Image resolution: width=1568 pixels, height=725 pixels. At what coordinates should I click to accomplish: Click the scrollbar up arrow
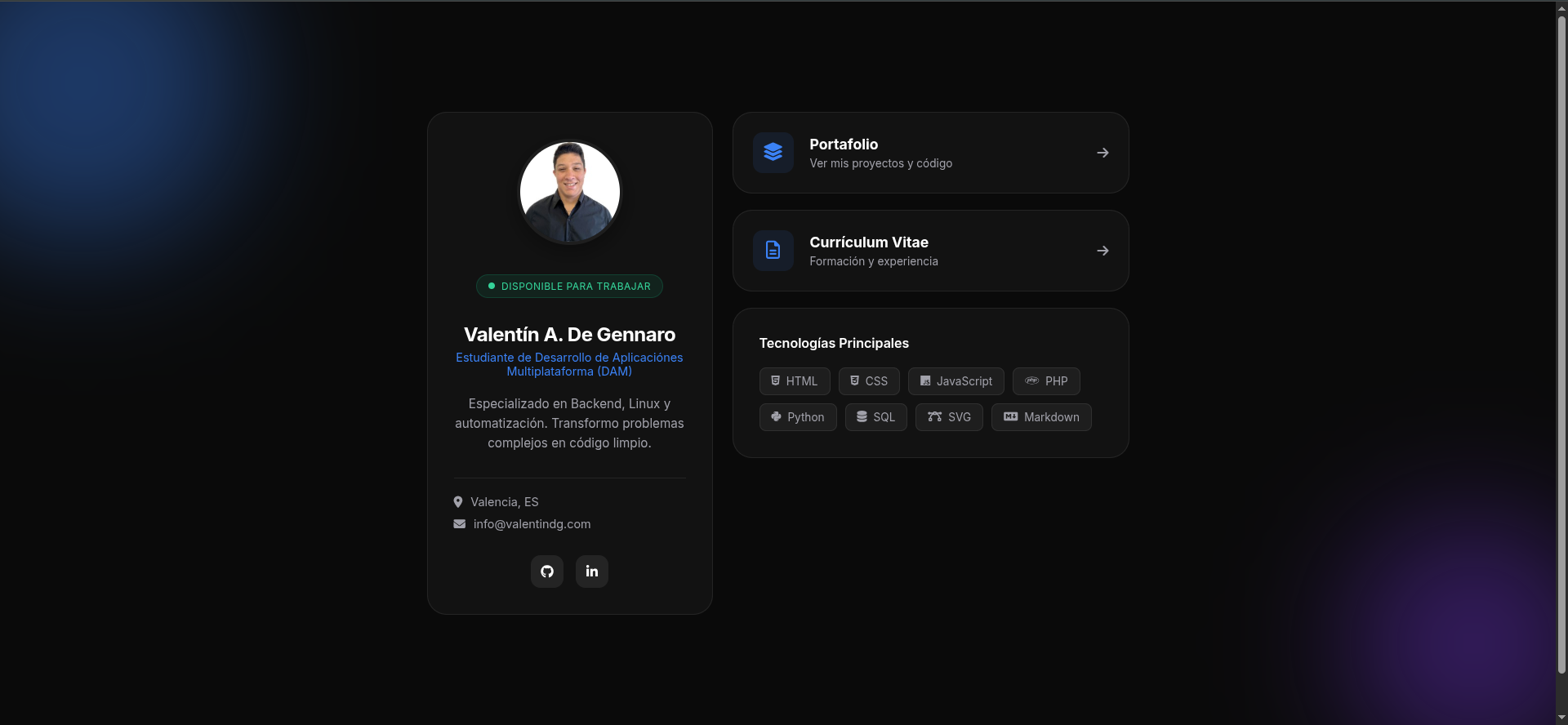1561,8
